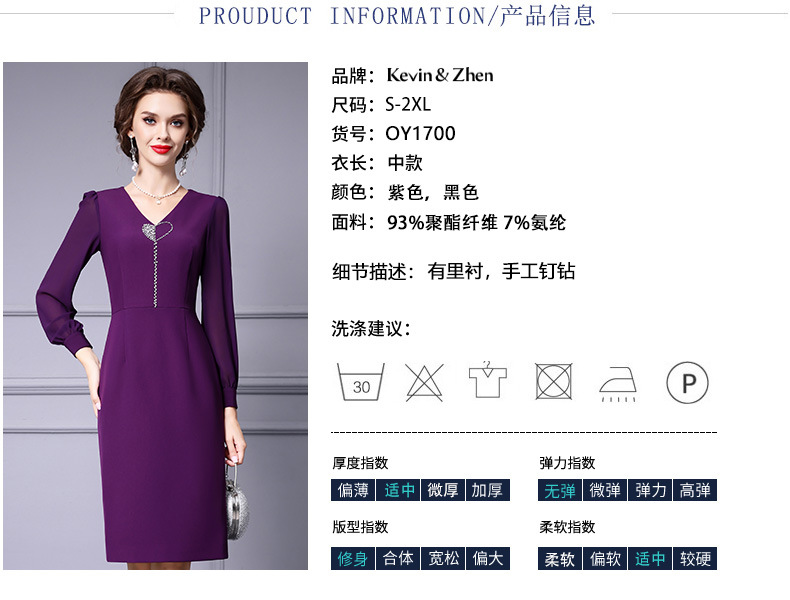790x600 pixels.
Task: Select the highlighted 适中 thickness option
Action: (x=398, y=490)
